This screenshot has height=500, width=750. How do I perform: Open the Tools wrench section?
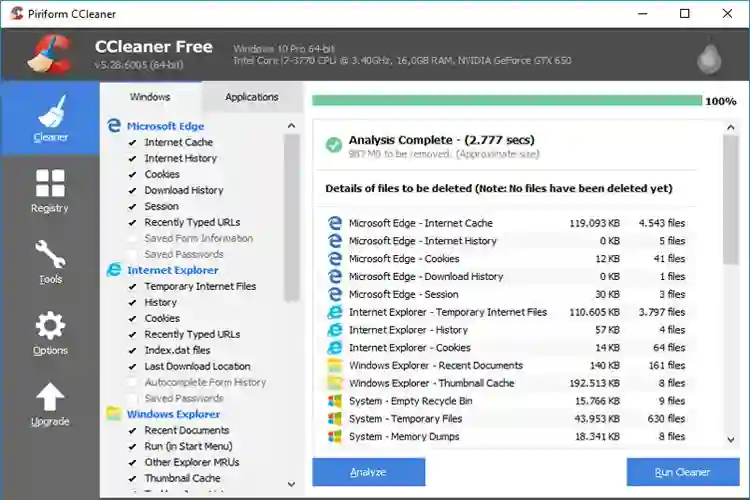[50, 262]
